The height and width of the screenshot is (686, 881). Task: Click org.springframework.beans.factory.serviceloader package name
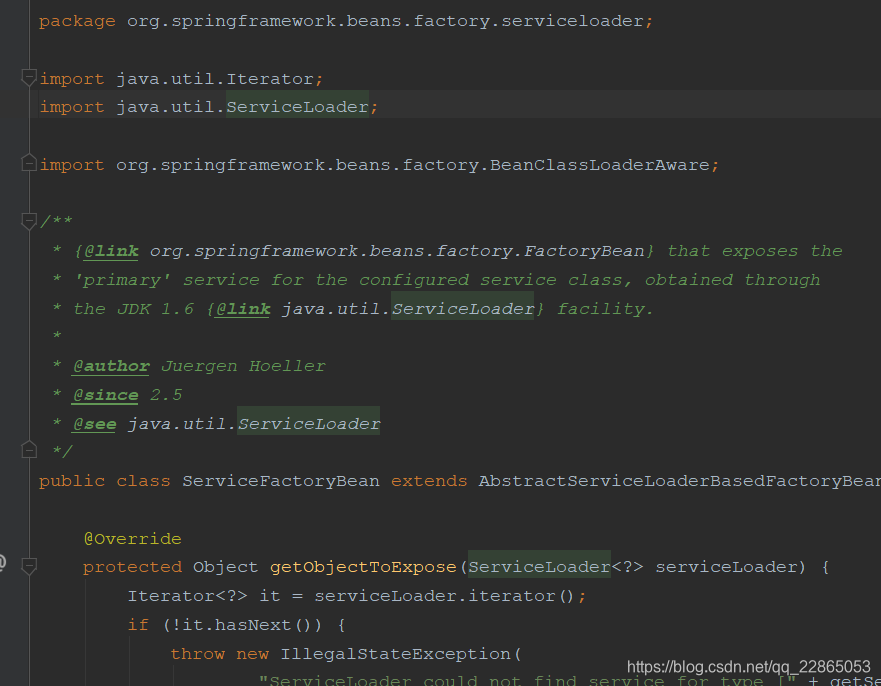[x=385, y=21]
